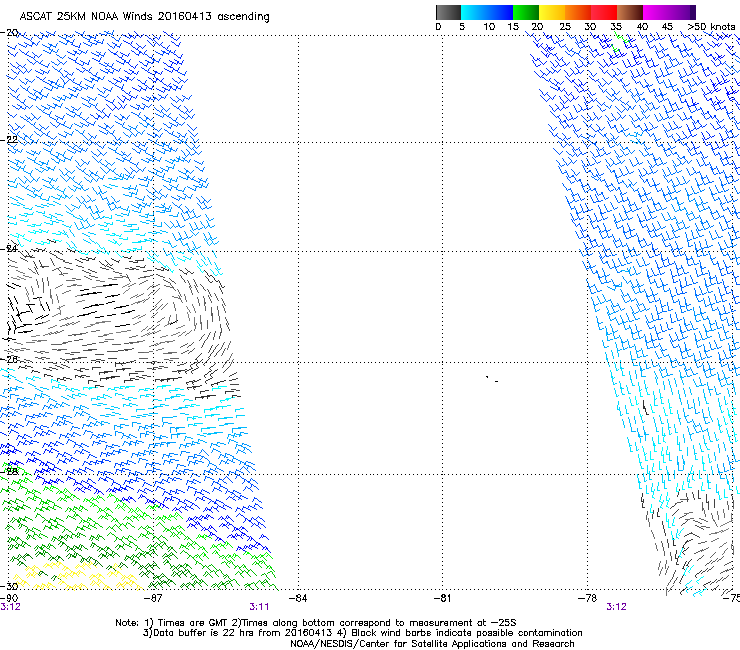Click the "-81" longitude axis label

[x=442, y=598]
